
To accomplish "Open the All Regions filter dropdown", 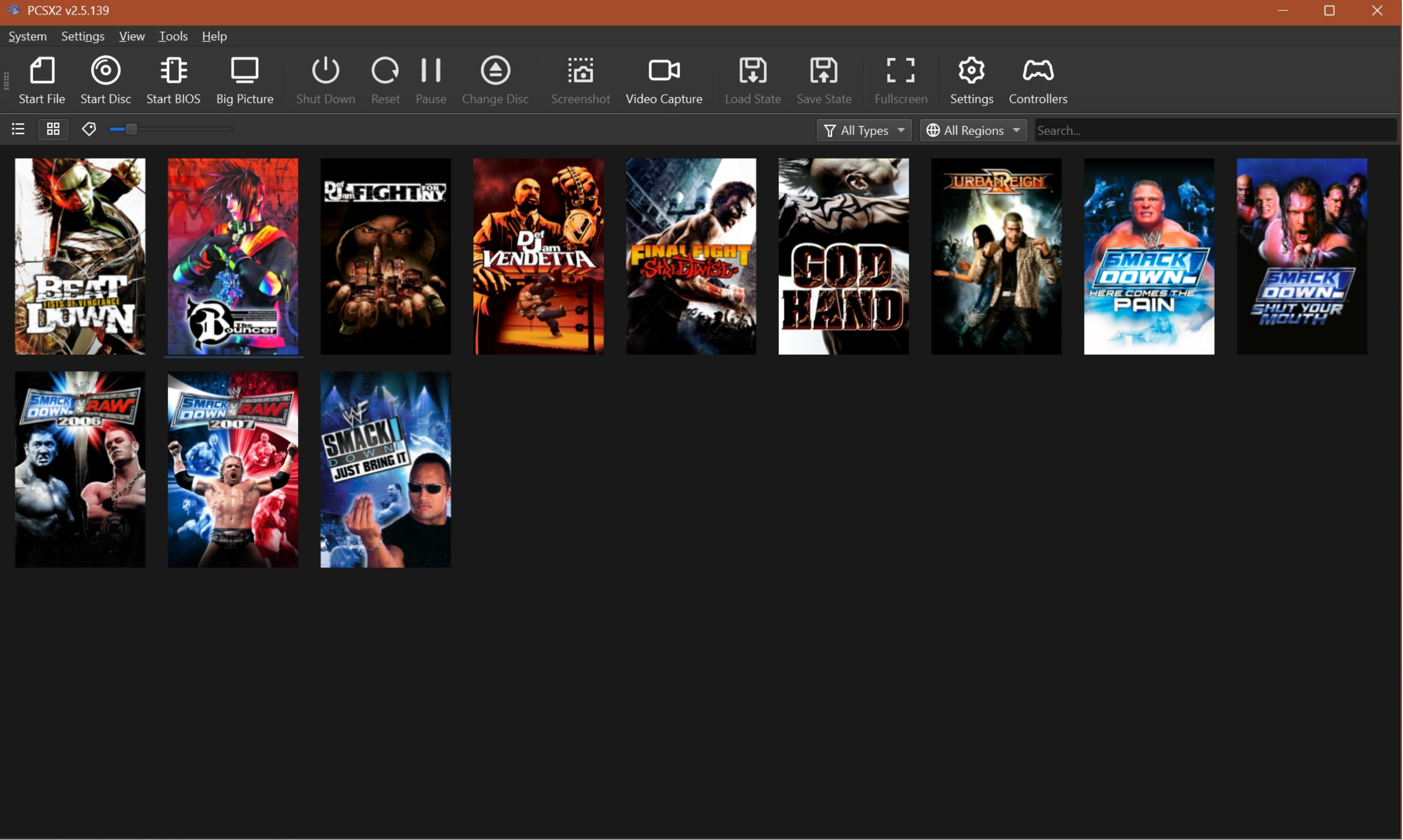I will (x=973, y=131).
